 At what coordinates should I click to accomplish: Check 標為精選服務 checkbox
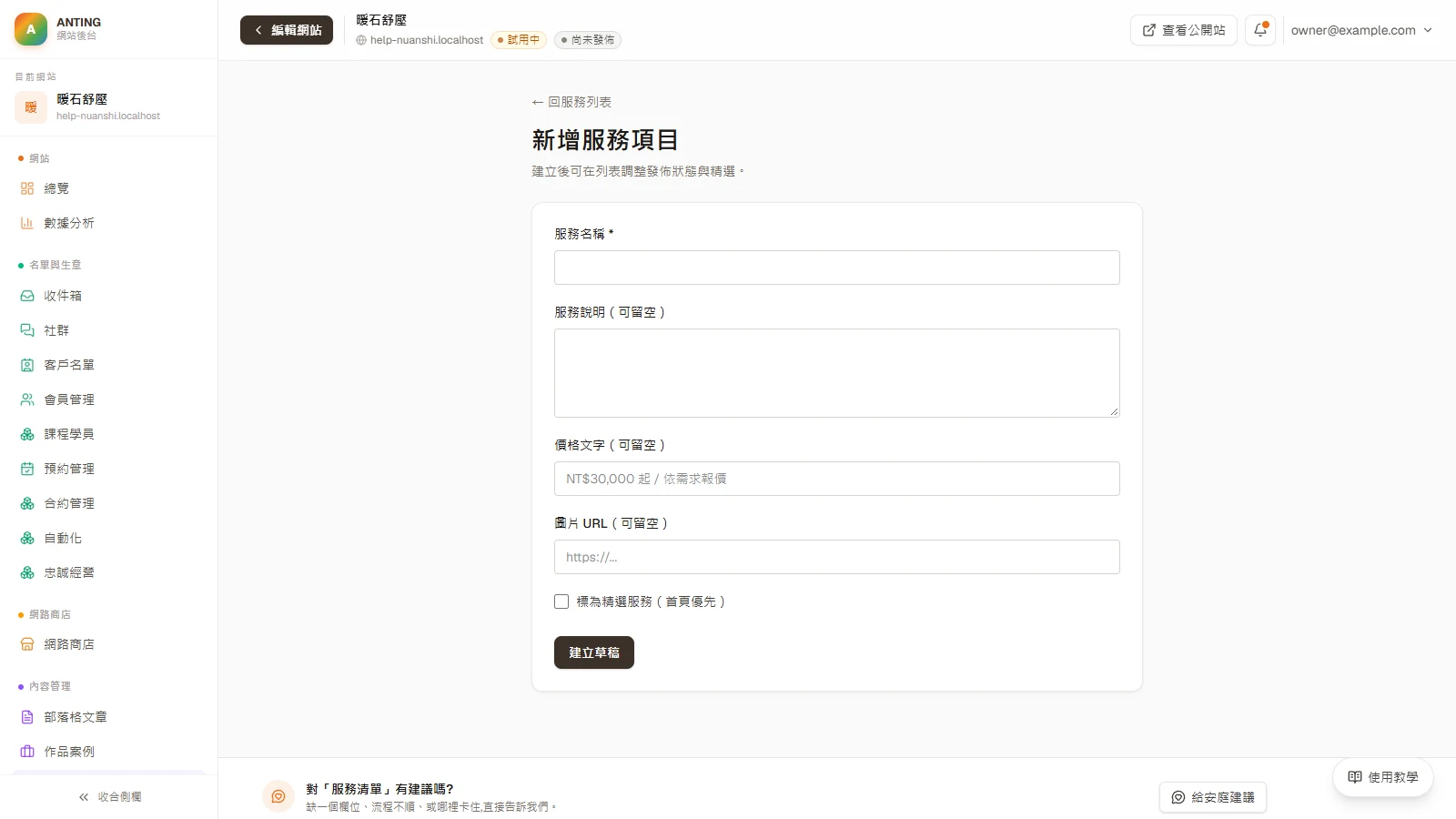coord(561,602)
